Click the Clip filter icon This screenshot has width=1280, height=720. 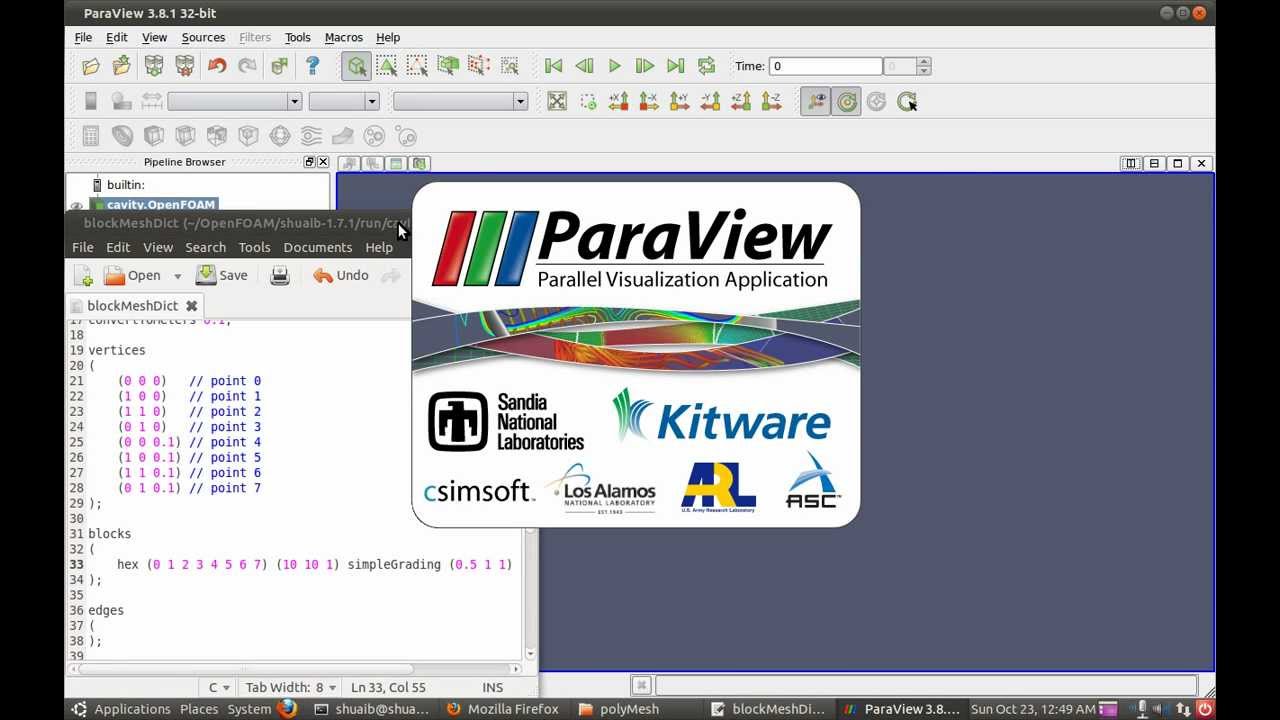(154, 136)
